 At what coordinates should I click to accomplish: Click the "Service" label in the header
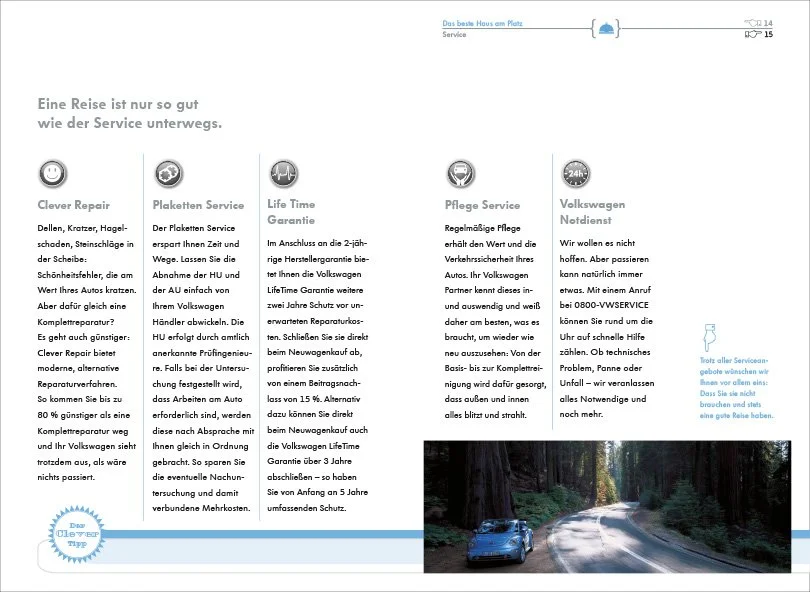(454, 35)
